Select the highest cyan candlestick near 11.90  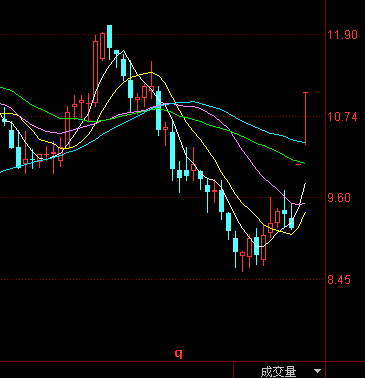pyautogui.click(x=109, y=37)
